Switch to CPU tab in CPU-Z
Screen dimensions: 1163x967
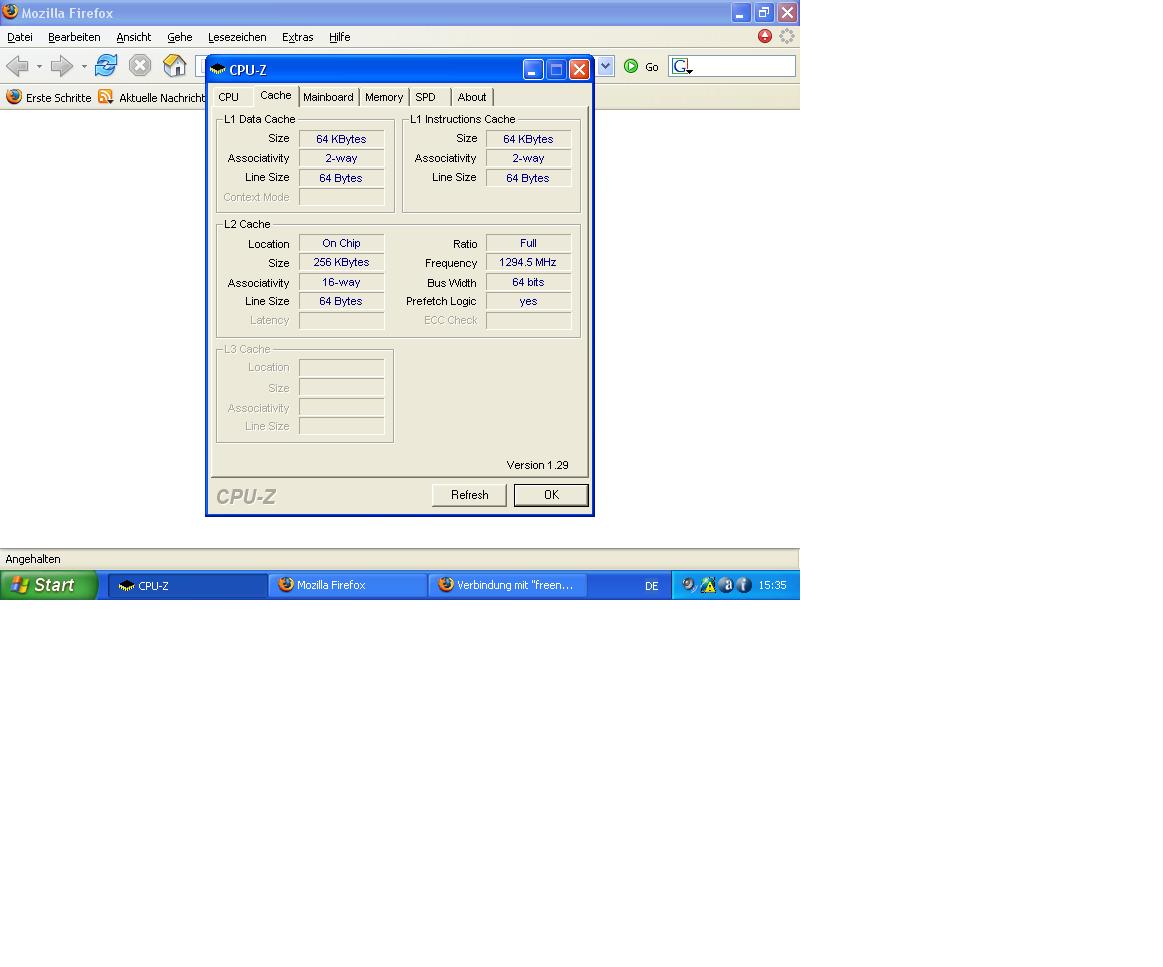(x=228, y=97)
